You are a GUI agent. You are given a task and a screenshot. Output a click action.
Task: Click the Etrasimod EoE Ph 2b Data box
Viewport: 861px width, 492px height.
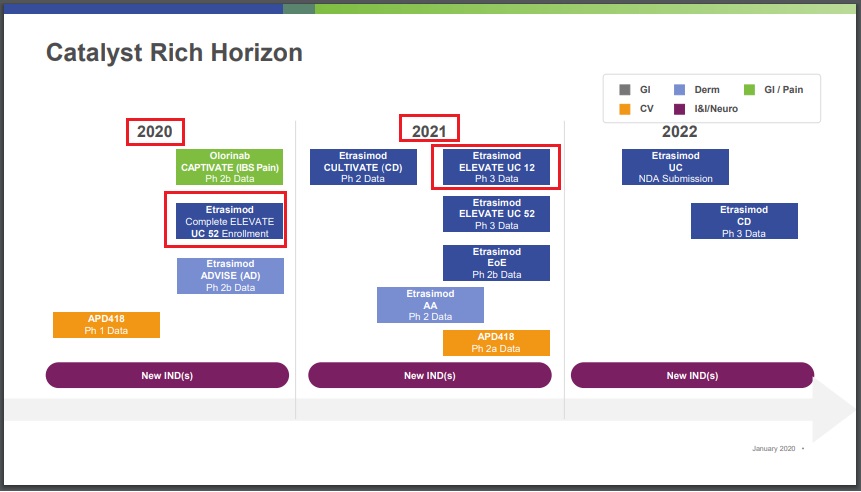(x=496, y=262)
